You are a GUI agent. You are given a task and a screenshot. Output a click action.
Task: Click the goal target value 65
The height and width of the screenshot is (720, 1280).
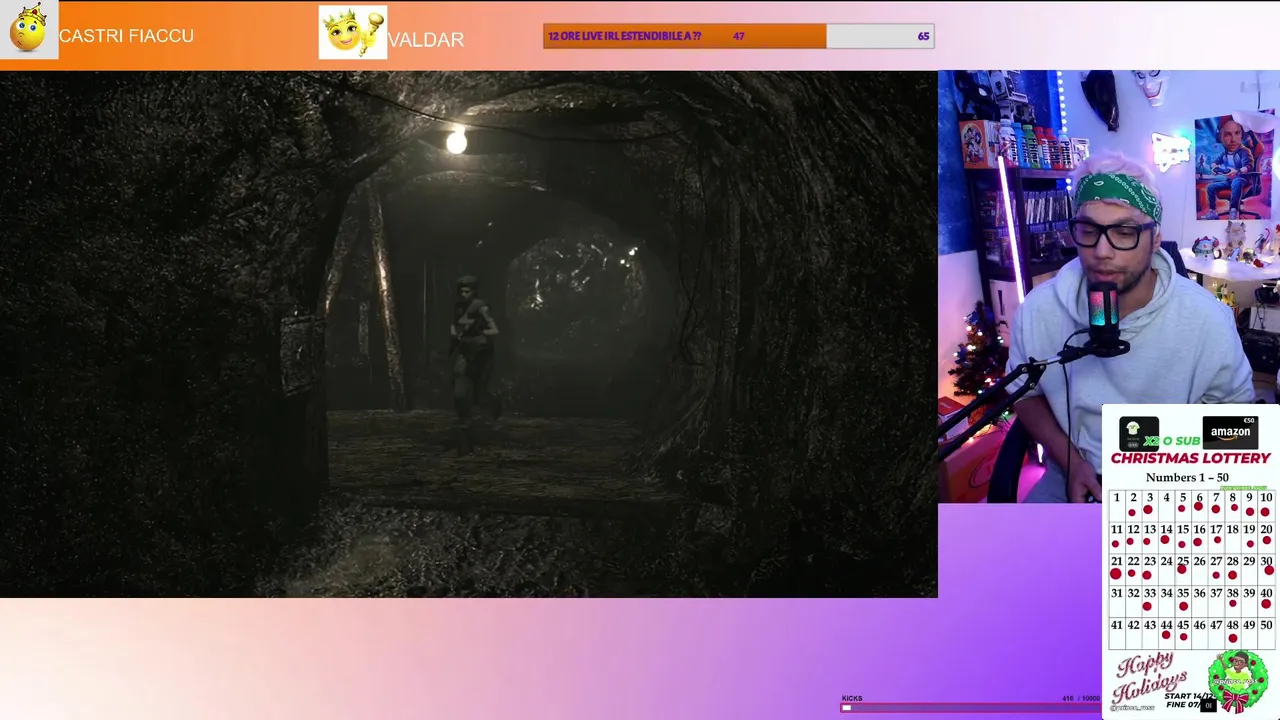pyautogui.click(x=923, y=36)
